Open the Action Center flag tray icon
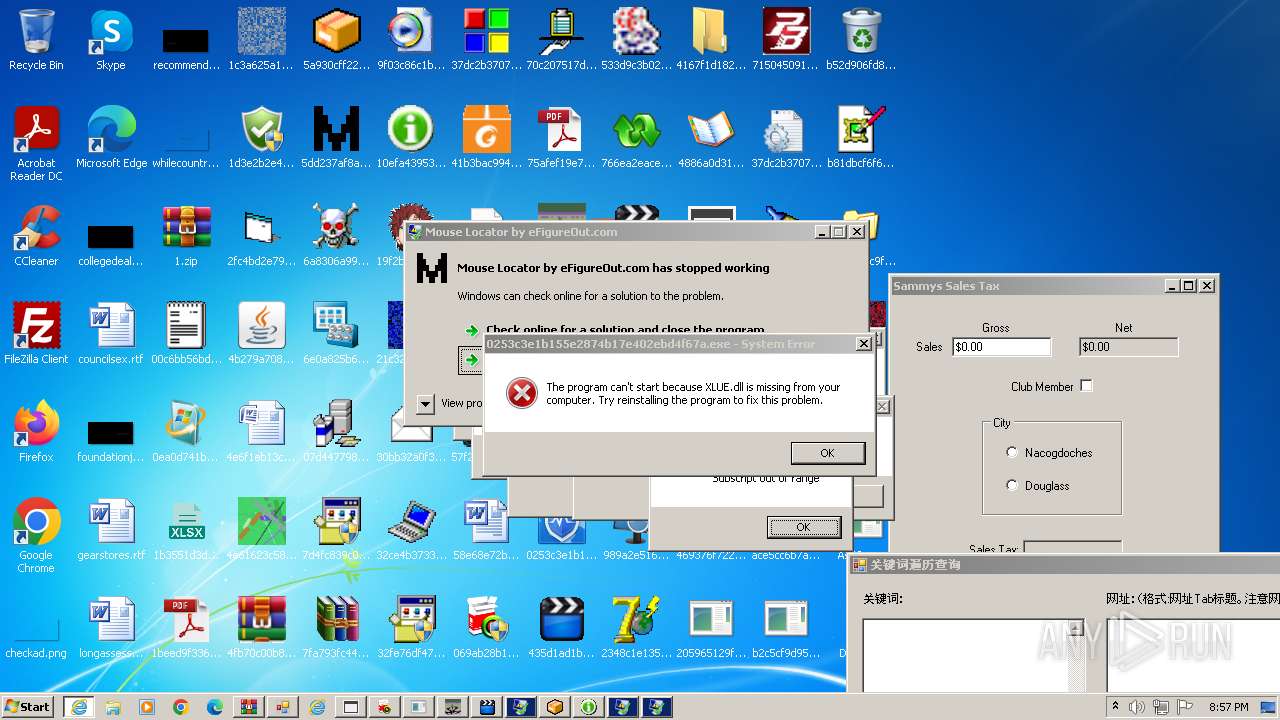The width and height of the screenshot is (1280, 720). click(1185, 707)
